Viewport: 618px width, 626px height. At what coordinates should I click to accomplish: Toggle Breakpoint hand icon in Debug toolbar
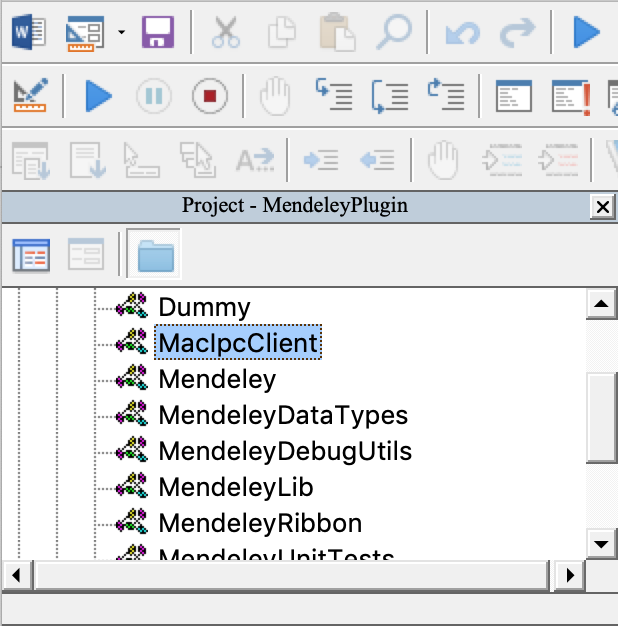(x=275, y=97)
